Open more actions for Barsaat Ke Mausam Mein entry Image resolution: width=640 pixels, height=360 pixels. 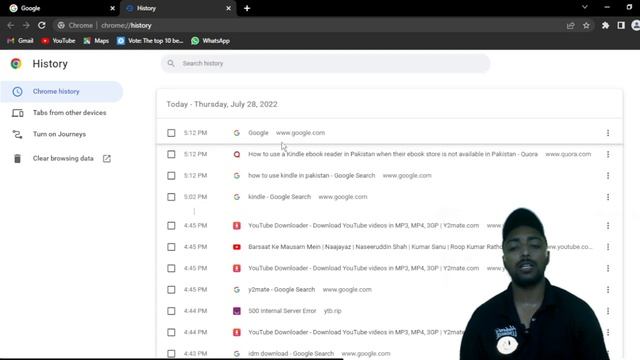coord(608,247)
